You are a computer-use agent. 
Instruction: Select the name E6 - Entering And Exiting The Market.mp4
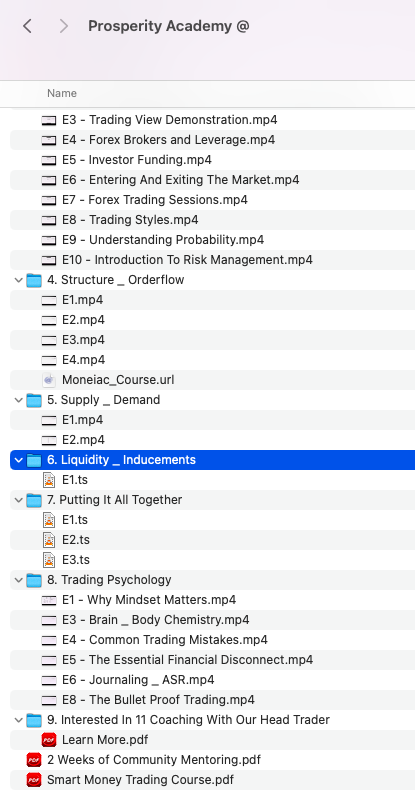tap(181, 180)
